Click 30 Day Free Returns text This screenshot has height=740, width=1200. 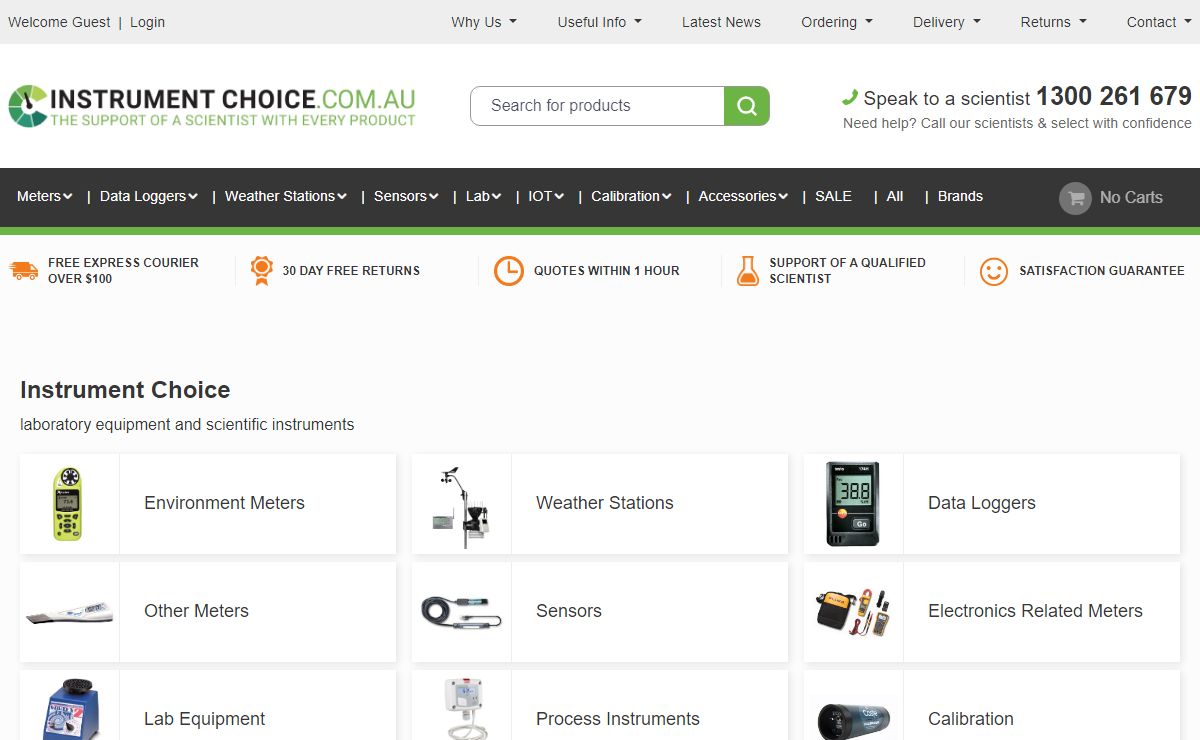[x=351, y=271]
